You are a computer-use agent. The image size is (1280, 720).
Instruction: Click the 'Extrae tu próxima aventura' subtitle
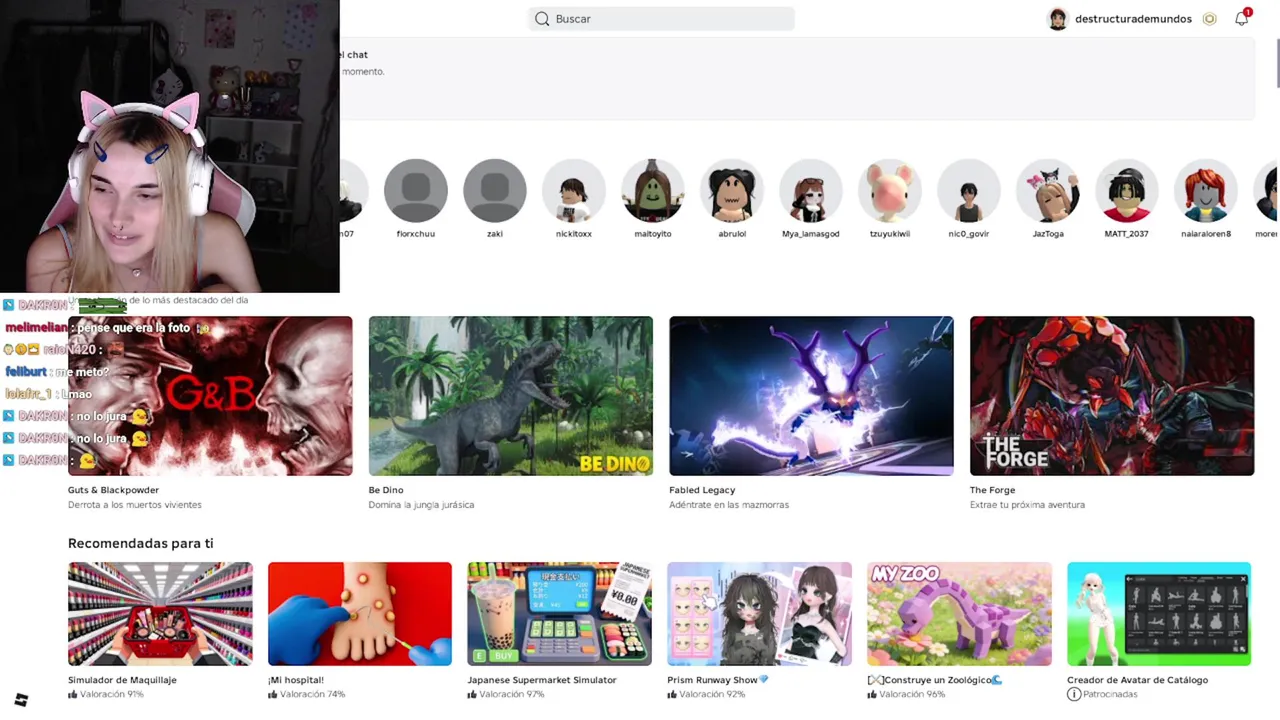(x=1027, y=505)
